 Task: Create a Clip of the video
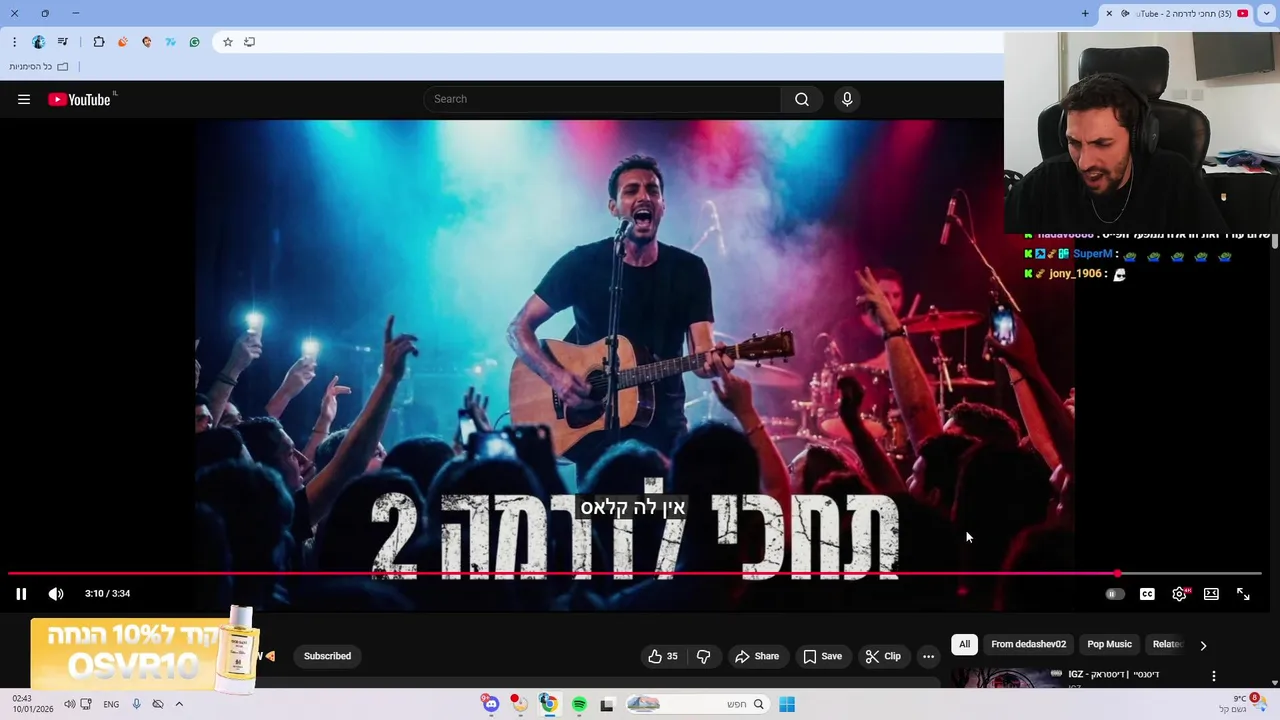pos(883,656)
